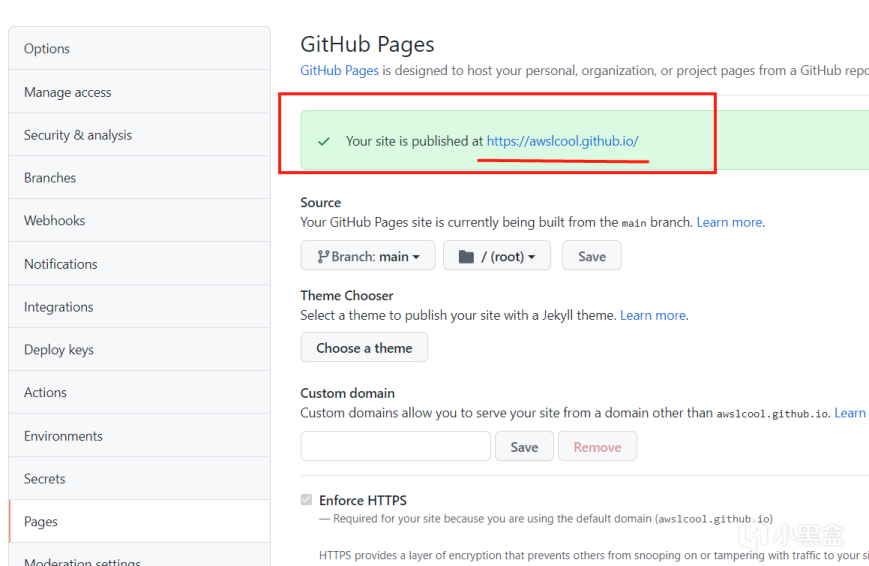Open the Branch: main dropdown
Screen dimensions: 869x566
(367, 256)
